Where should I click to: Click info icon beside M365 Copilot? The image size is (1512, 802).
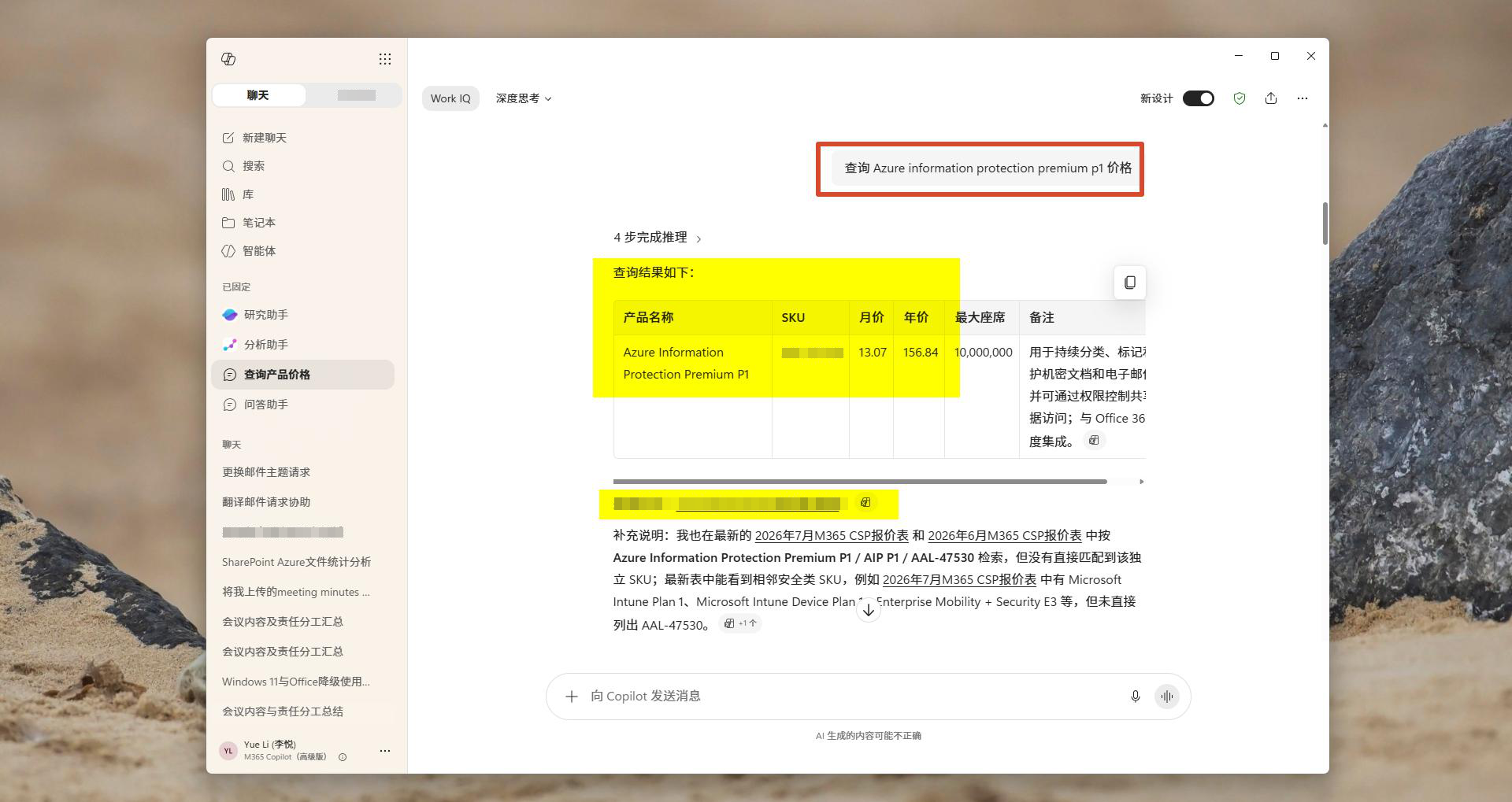(x=343, y=757)
